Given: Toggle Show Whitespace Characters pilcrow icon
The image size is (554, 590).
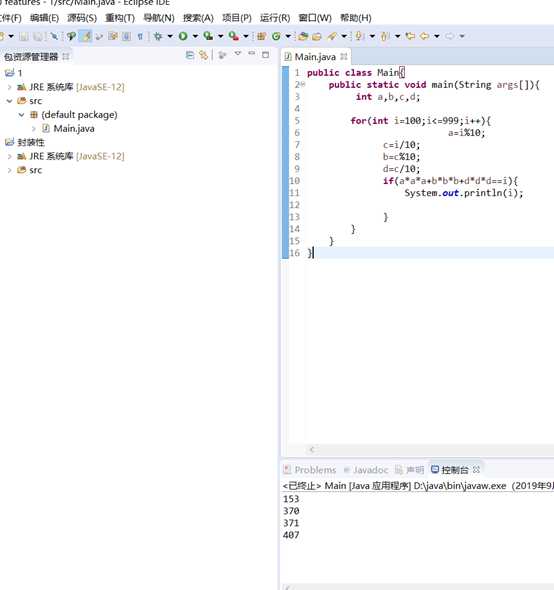Looking at the screenshot, I should pos(140,36).
